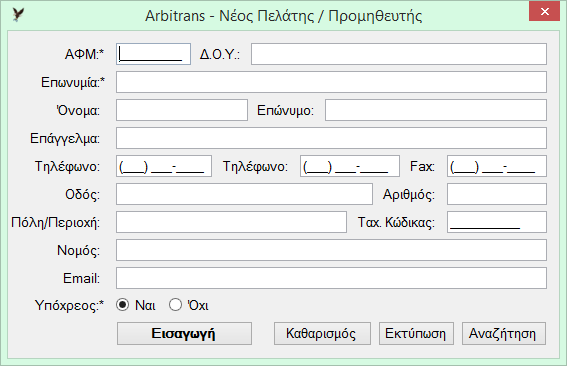Screen dimensions: 567x366
Task: Click the Οδός: label text
Action: [x=82, y=195]
